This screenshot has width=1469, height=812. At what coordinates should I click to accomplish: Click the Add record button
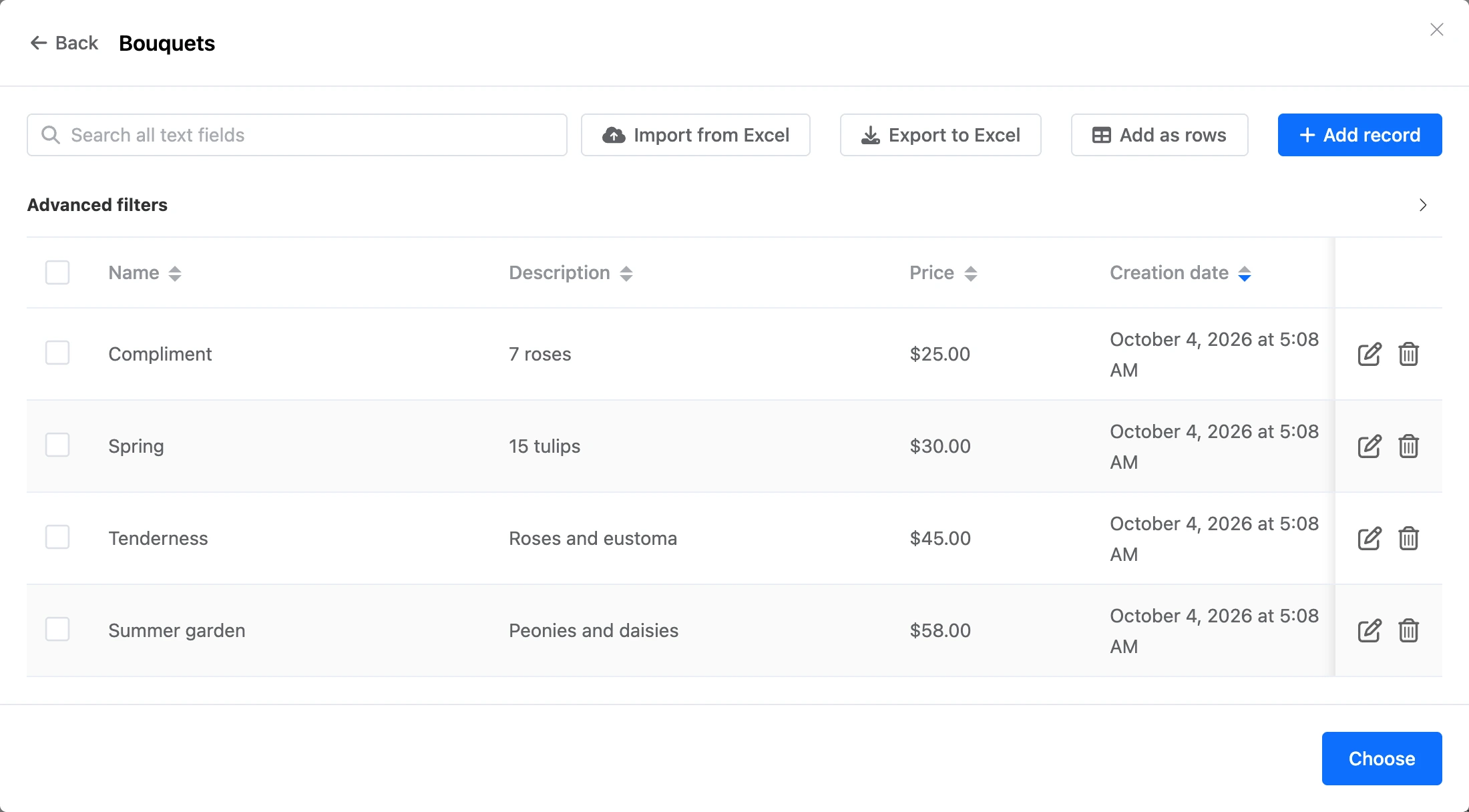pyautogui.click(x=1359, y=135)
